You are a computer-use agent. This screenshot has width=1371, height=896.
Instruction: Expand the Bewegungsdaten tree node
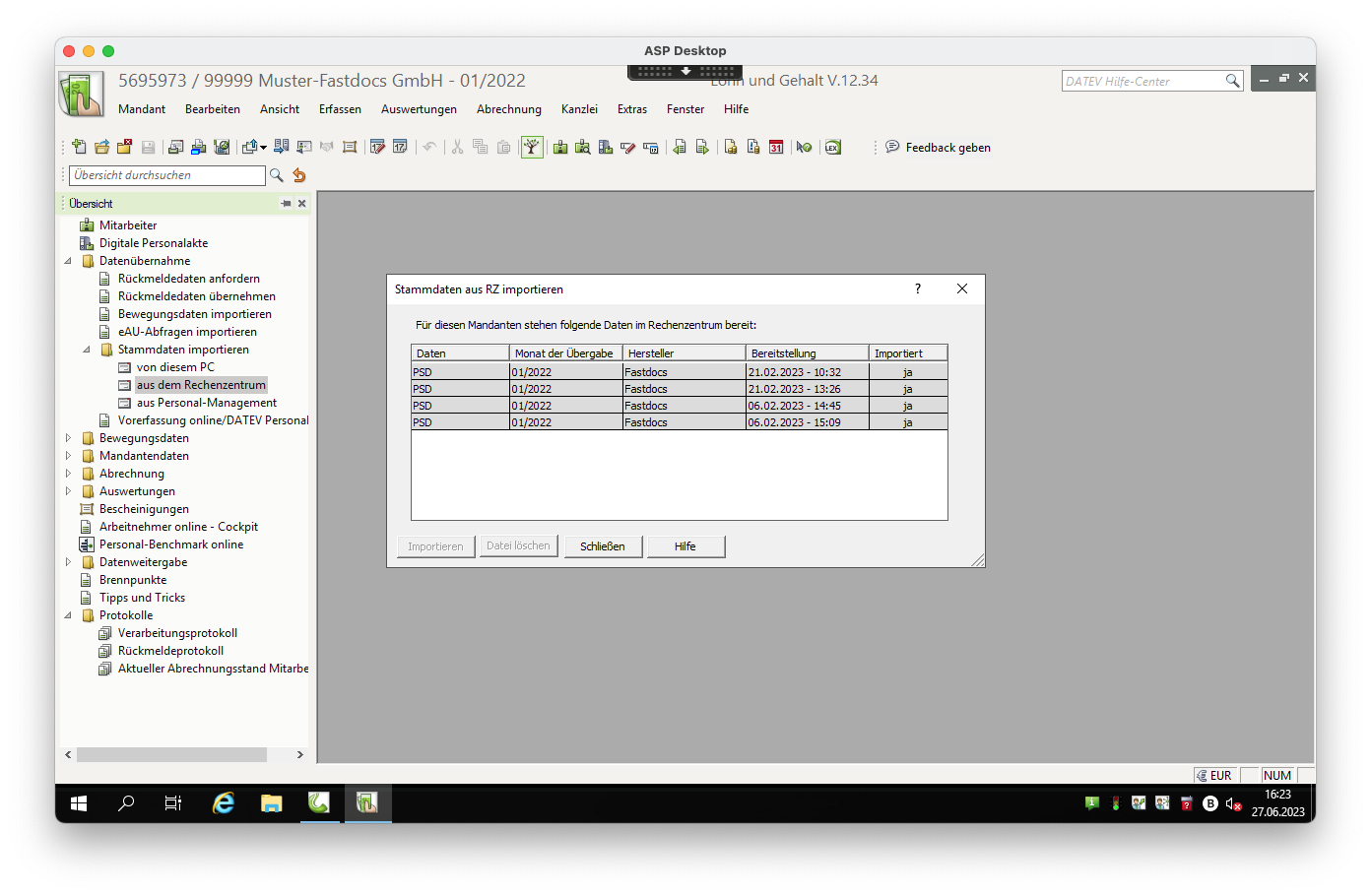68,438
